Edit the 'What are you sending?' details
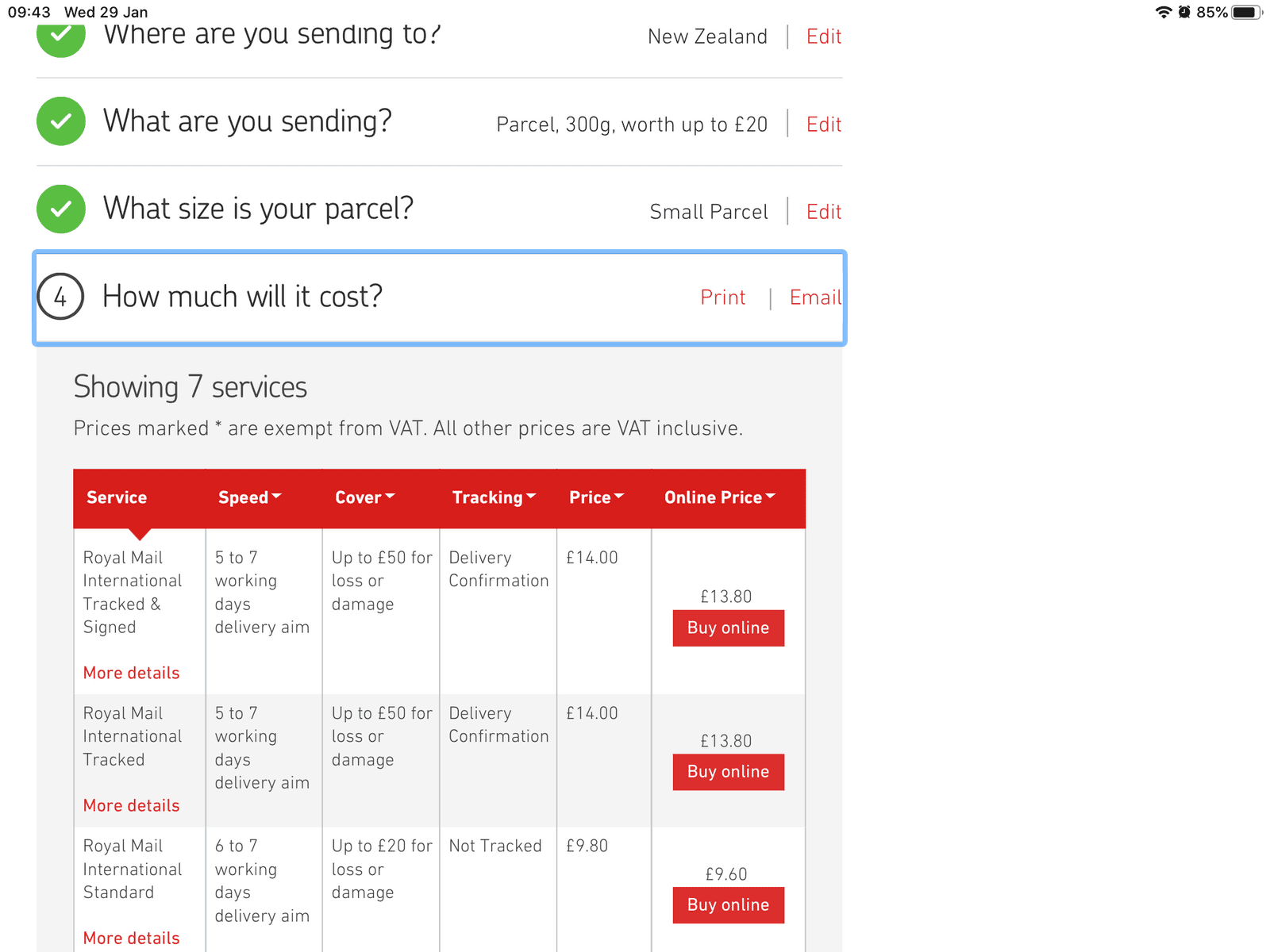 [x=824, y=125]
